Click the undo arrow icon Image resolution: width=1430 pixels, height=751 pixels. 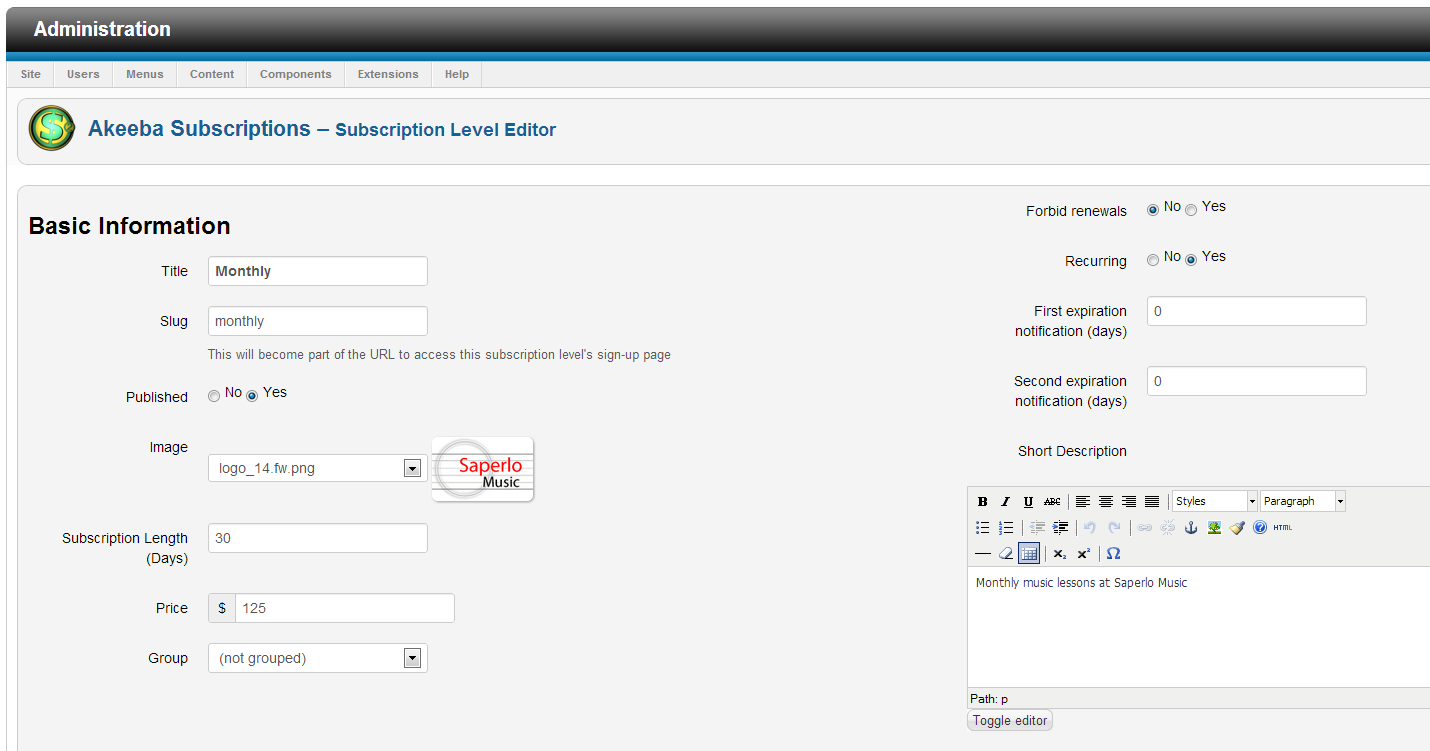click(x=1091, y=527)
